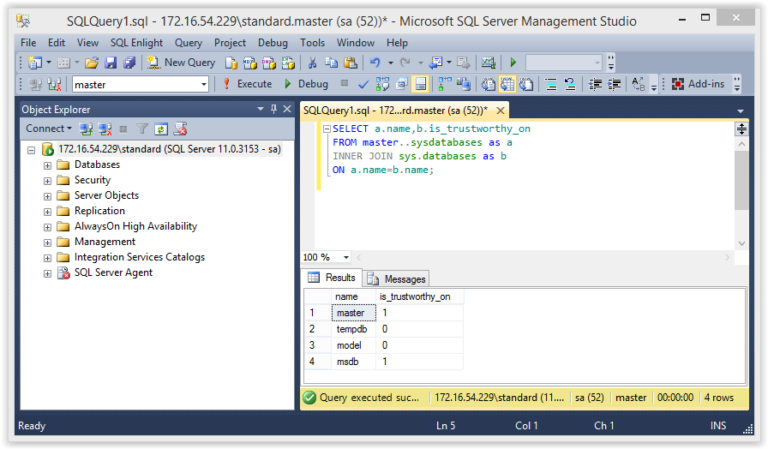Open the File menu
The height and width of the screenshot is (449, 768).
coord(28,43)
